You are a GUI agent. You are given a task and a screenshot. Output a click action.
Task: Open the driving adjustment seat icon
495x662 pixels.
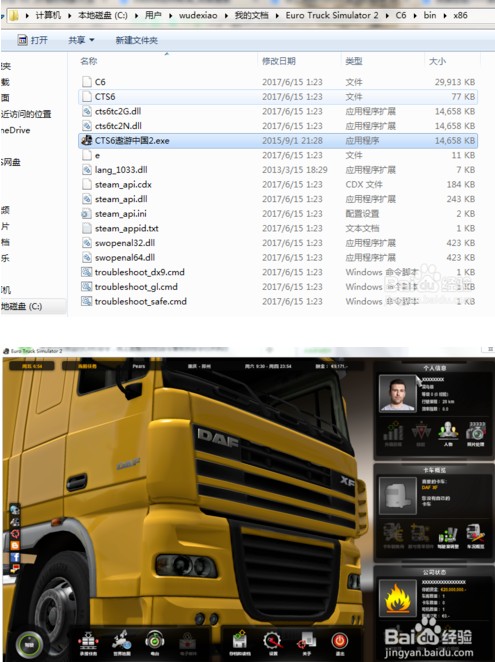pyautogui.click(x=448, y=536)
